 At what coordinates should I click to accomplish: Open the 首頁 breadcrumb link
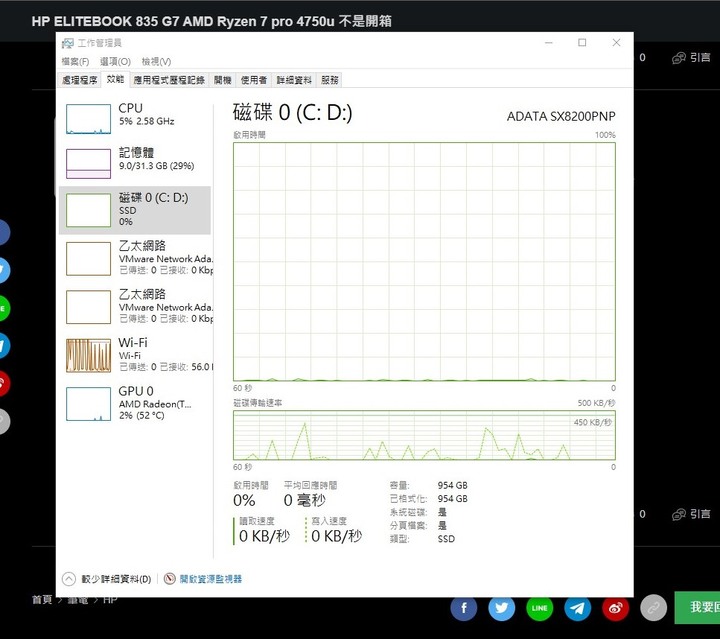coord(42,600)
